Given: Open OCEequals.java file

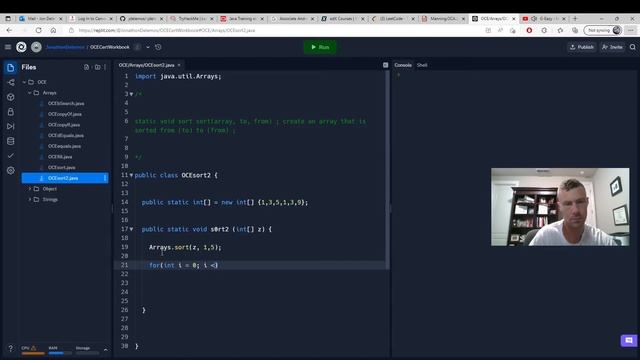Looking at the screenshot, I should click(x=65, y=146).
